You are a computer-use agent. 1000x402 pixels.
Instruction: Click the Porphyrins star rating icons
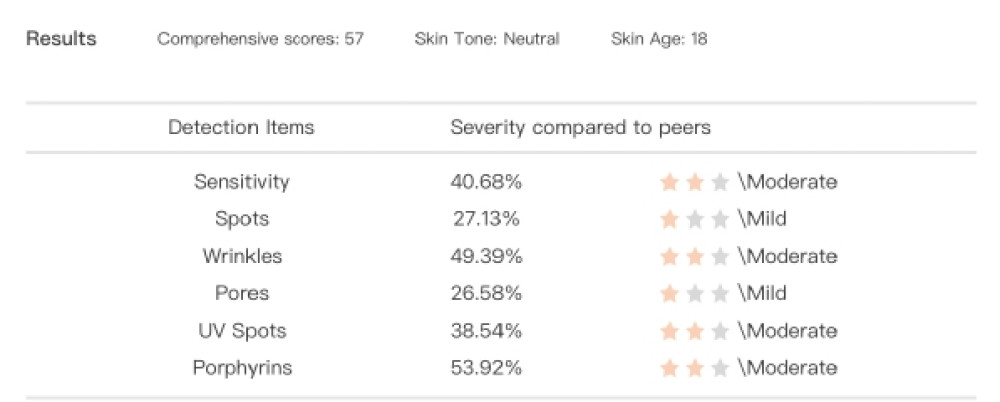694,368
